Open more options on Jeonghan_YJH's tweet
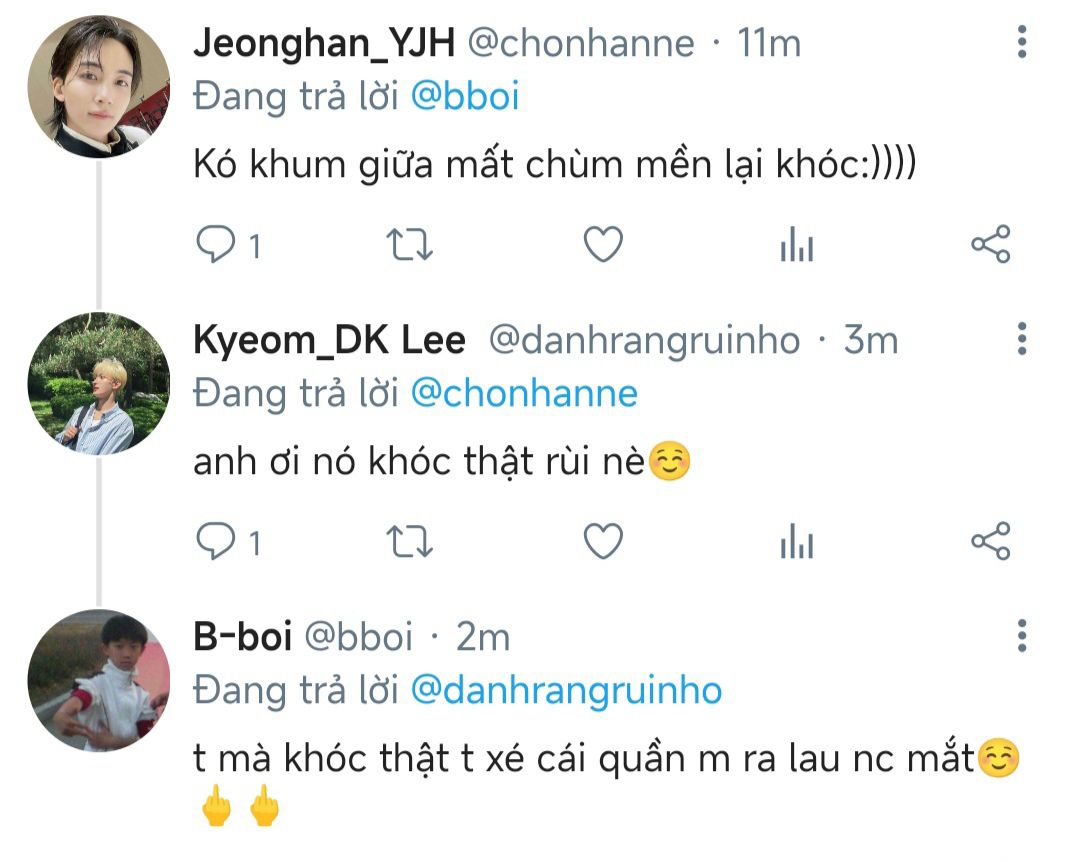The height and width of the screenshot is (862, 1080). 1021,42
